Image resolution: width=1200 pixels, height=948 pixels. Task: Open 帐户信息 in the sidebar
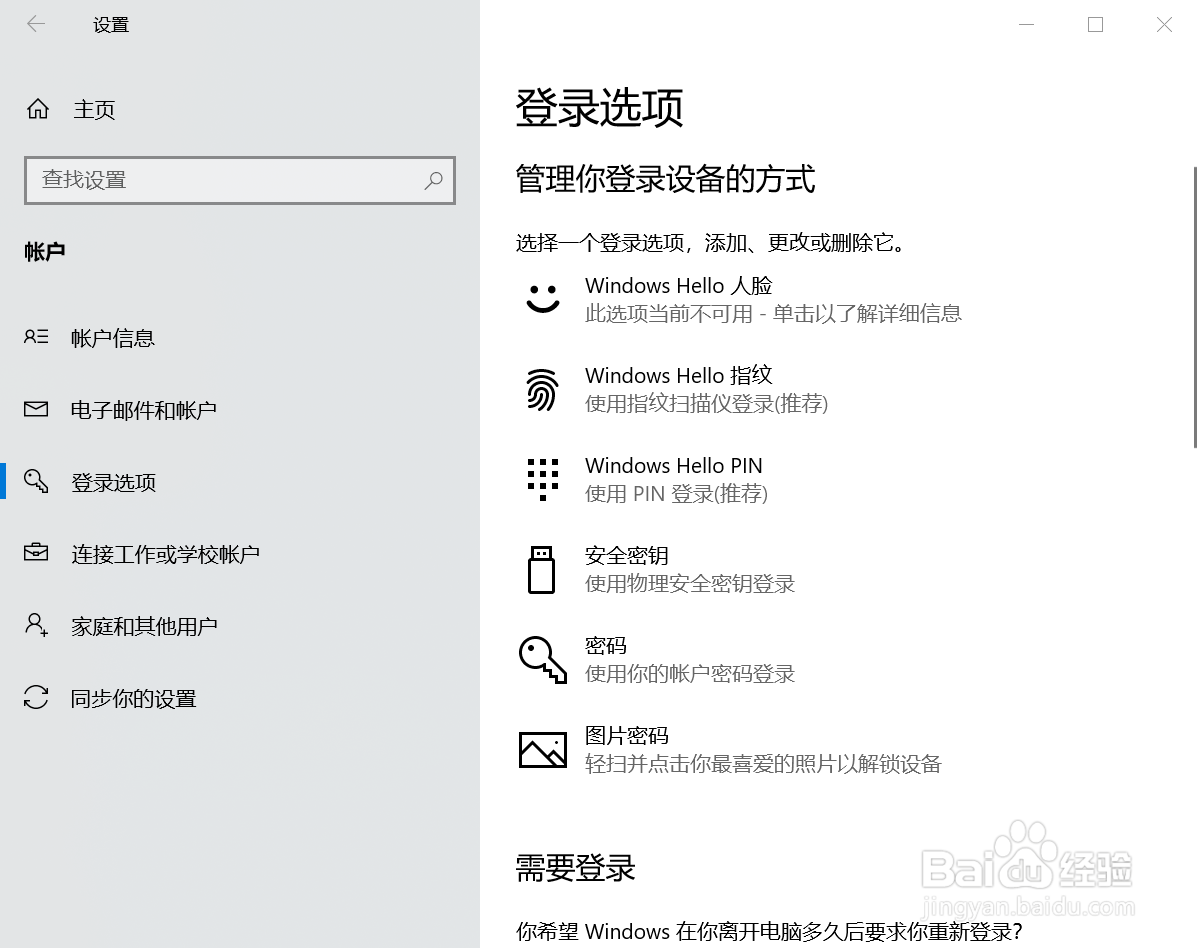113,338
